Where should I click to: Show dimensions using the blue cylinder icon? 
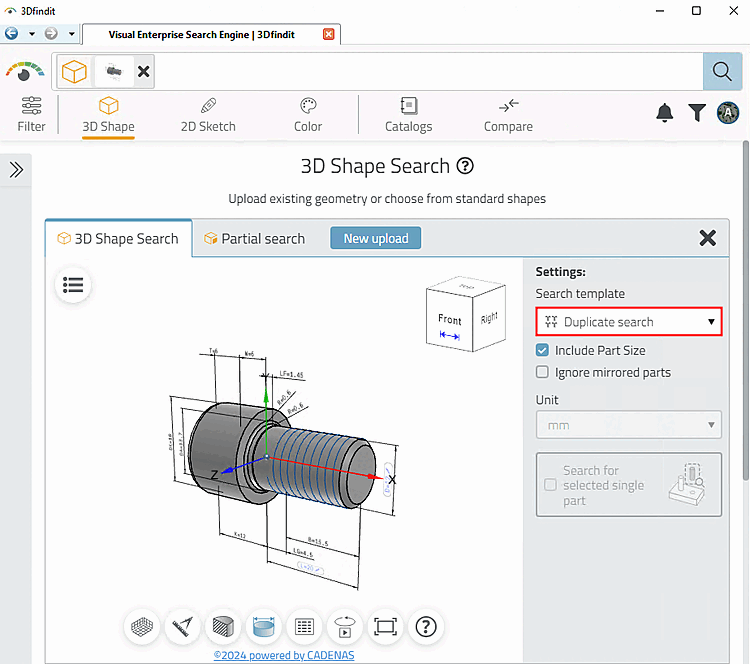point(264,627)
